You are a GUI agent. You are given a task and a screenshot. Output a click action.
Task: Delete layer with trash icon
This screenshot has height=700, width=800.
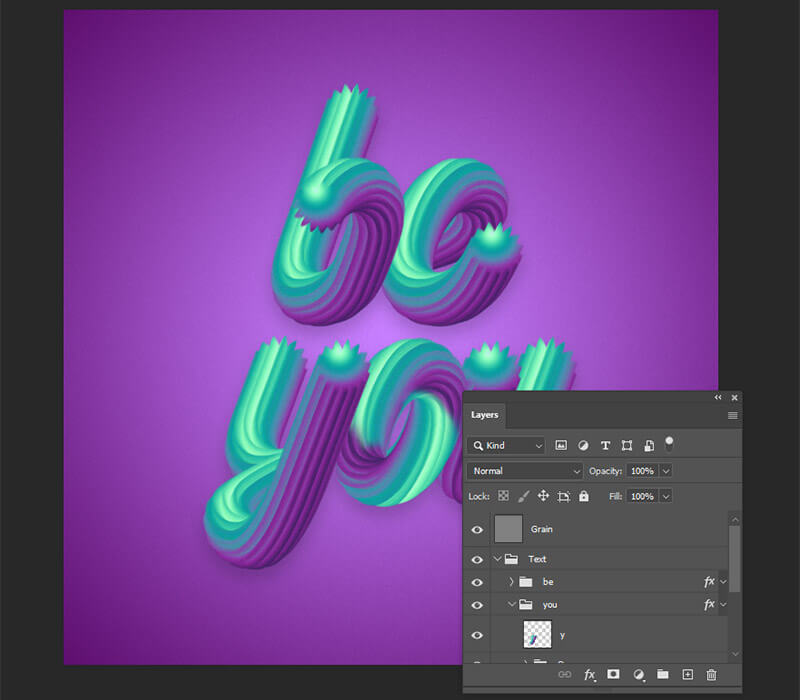tap(712, 675)
